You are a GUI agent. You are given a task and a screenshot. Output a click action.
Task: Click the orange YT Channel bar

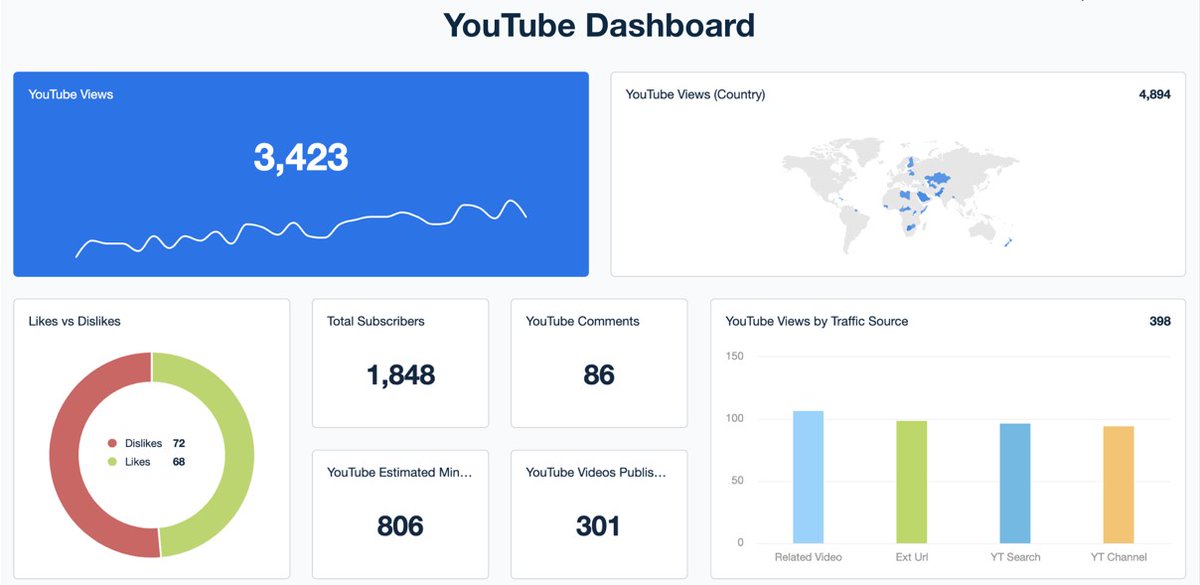coord(1119,485)
